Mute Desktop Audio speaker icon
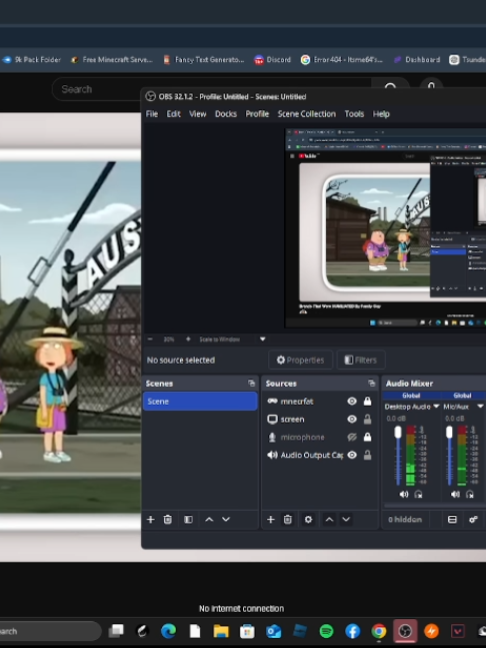 404,494
